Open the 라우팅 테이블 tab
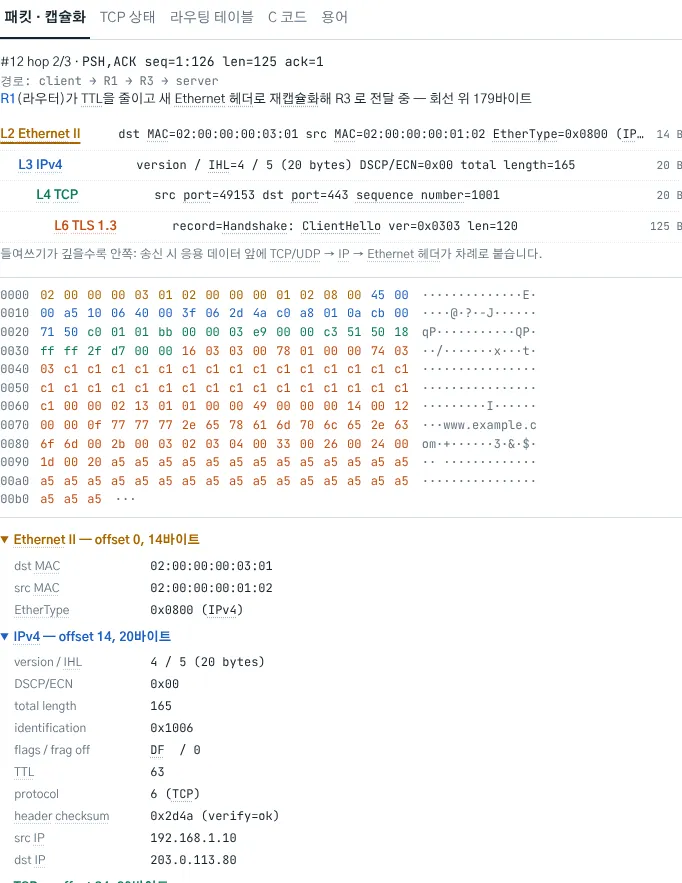Screen dimensions: 682x883 point(212,17)
